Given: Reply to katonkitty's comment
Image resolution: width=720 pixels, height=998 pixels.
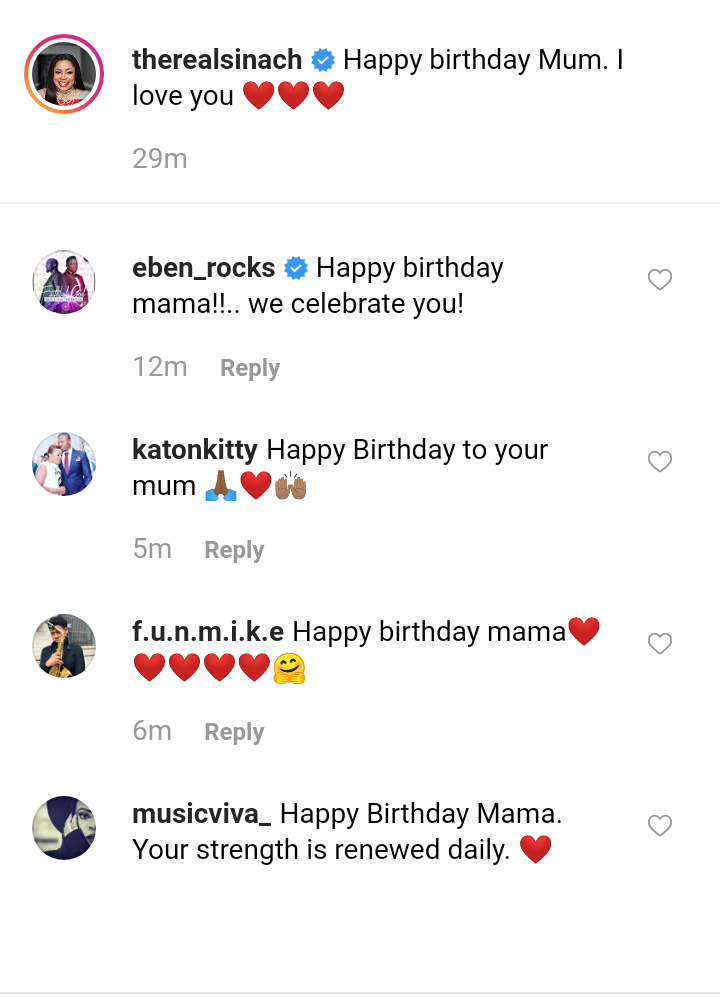Looking at the screenshot, I should [234, 550].
